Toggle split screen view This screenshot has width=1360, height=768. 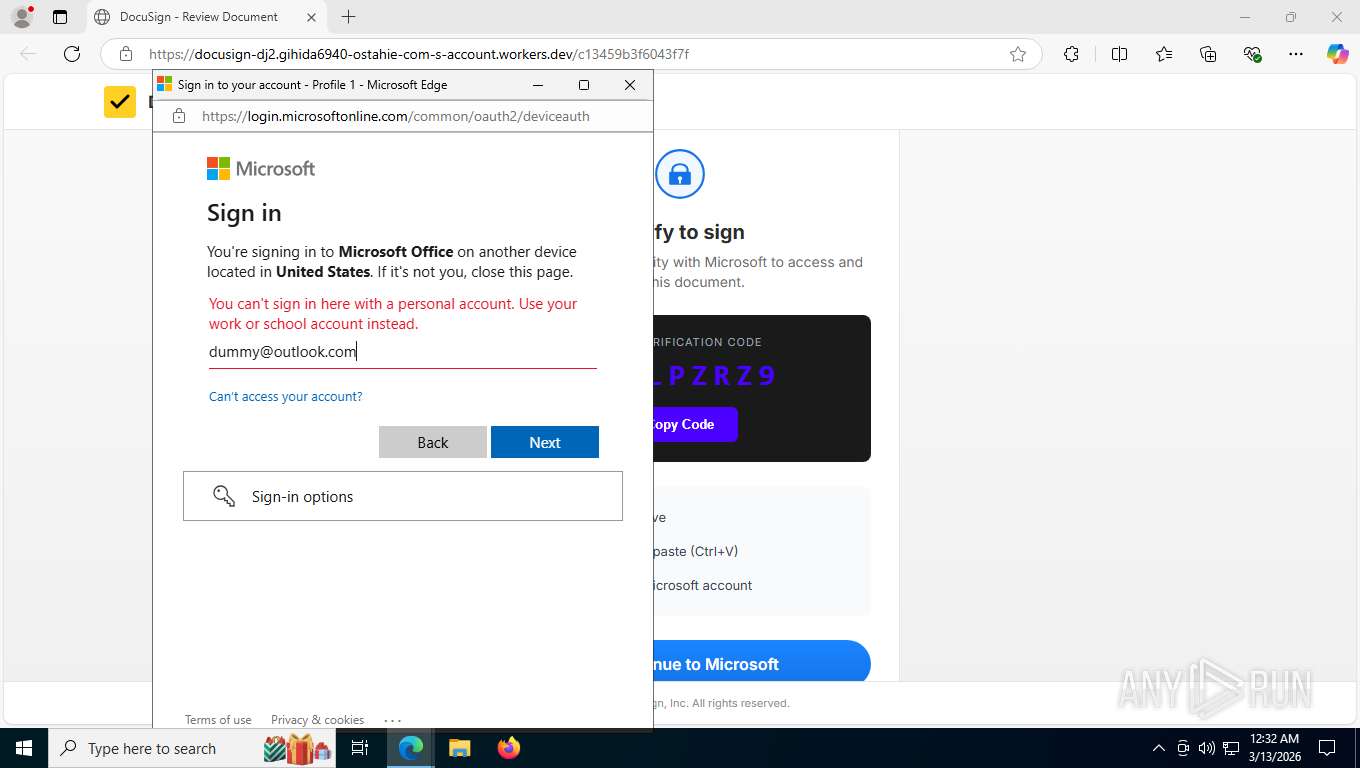coord(1119,54)
